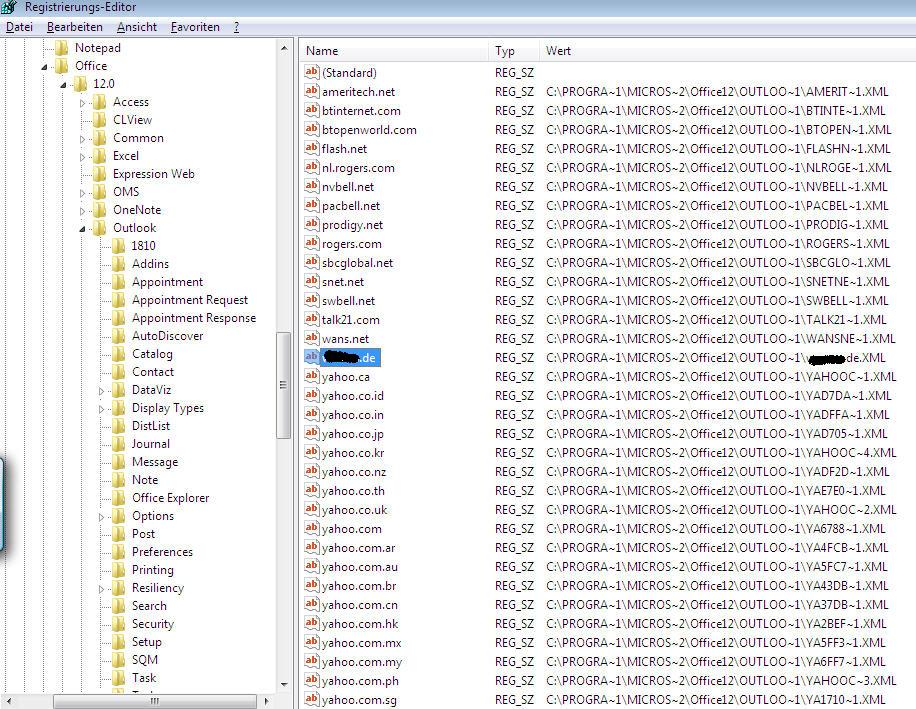Click the pacbell.net string value icon
916x709 pixels.
pyautogui.click(x=311, y=205)
